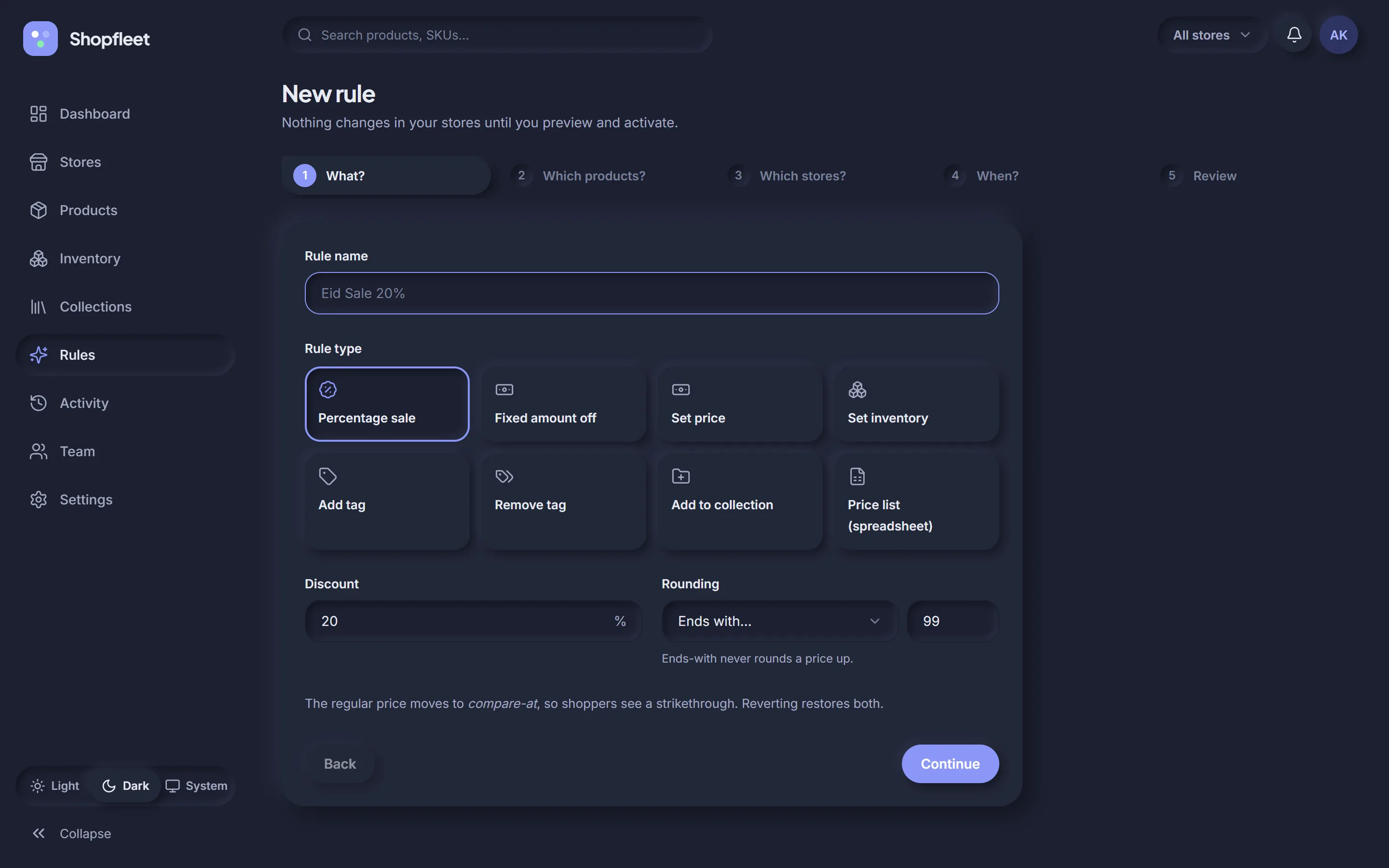Pick the Remove tag rule type
1389x868 pixels.
pyautogui.click(x=564, y=502)
